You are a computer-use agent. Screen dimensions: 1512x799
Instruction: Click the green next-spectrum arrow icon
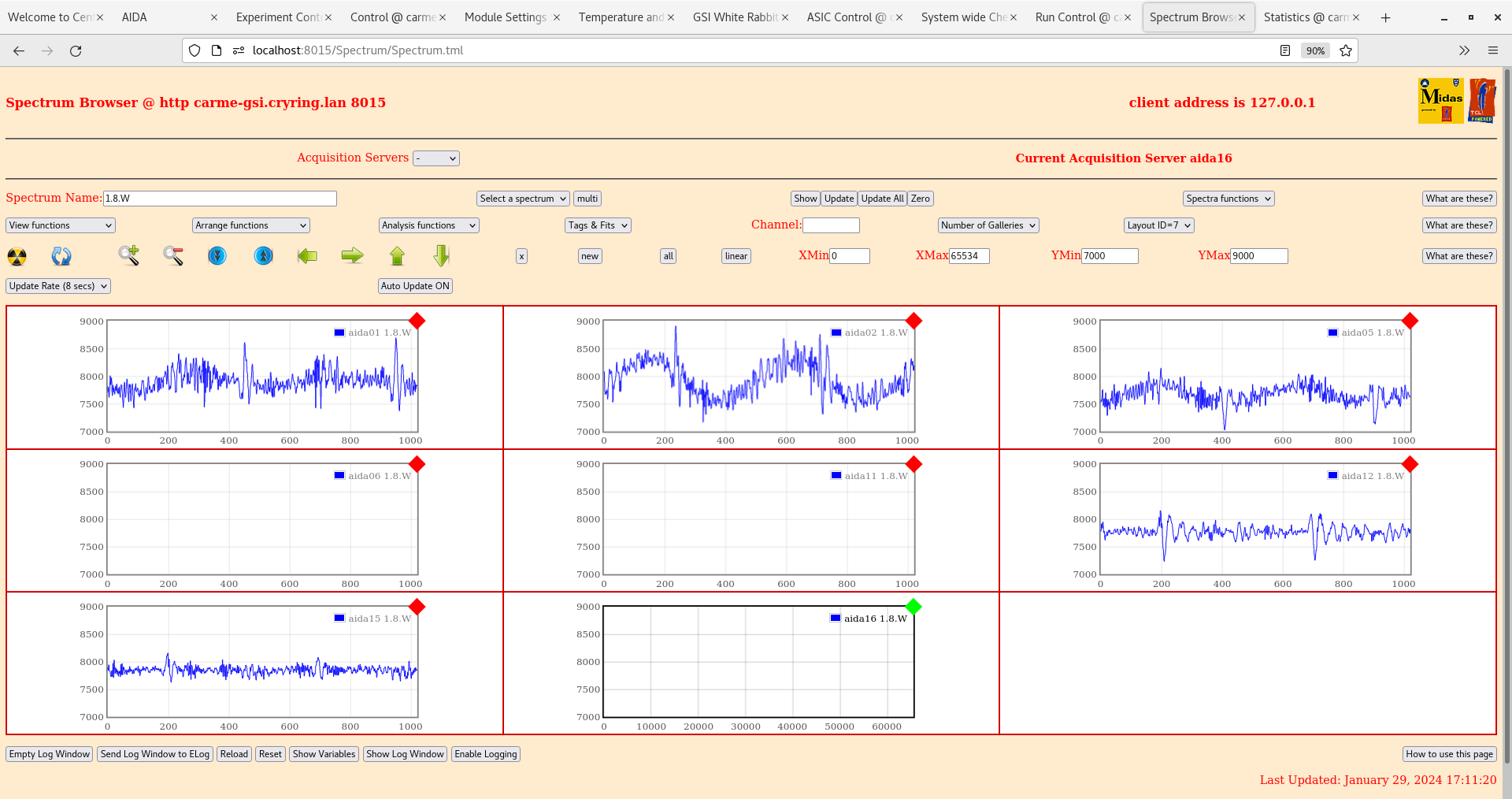click(352, 256)
